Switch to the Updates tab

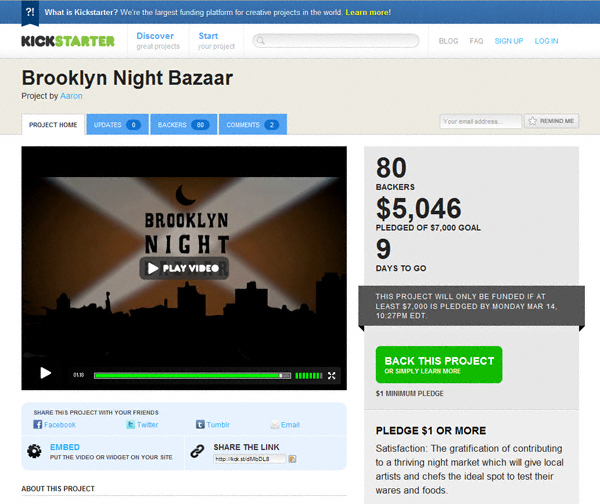(117, 124)
